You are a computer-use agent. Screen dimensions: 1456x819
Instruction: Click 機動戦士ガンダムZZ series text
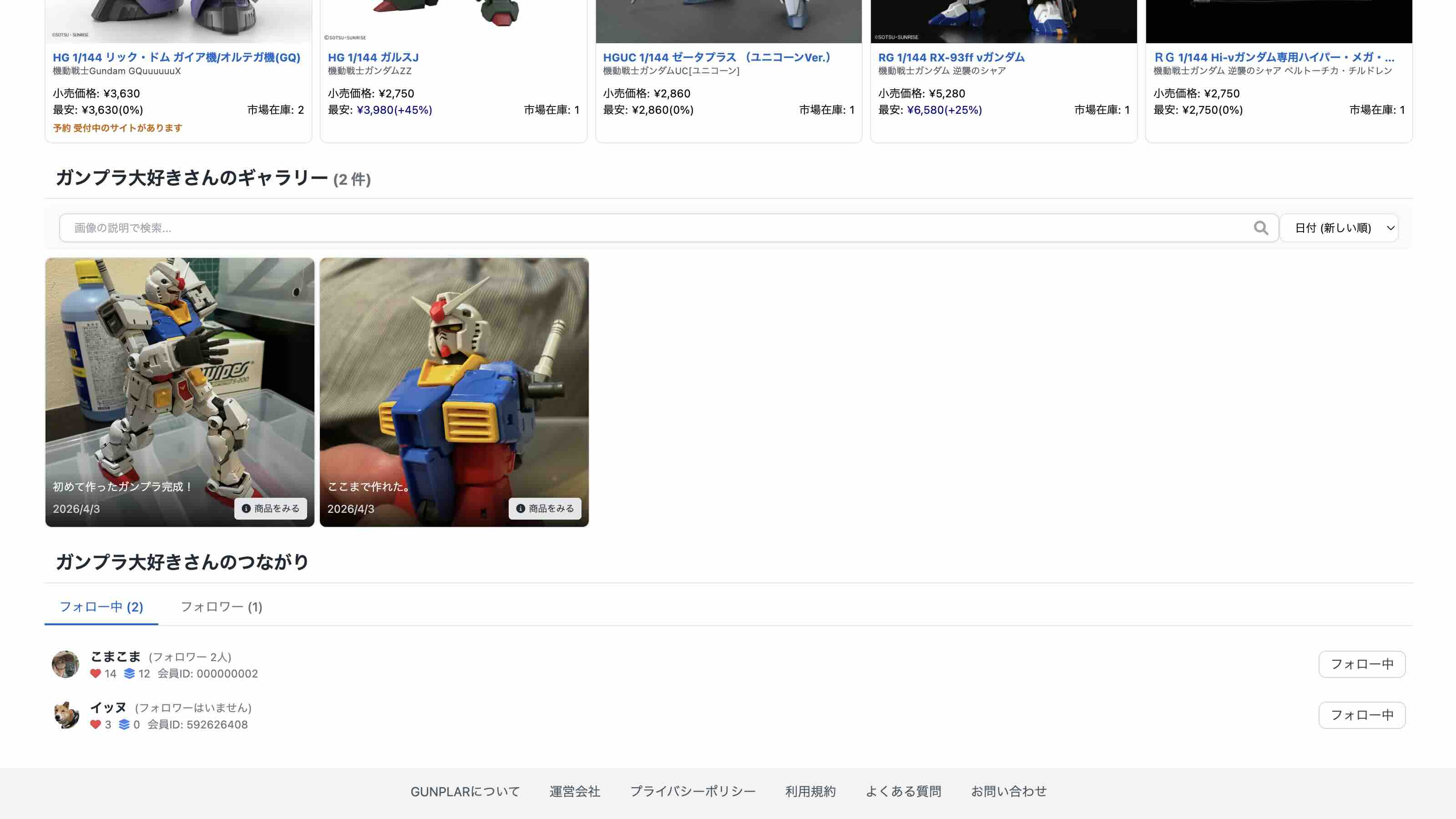pyautogui.click(x=369, y=71)
